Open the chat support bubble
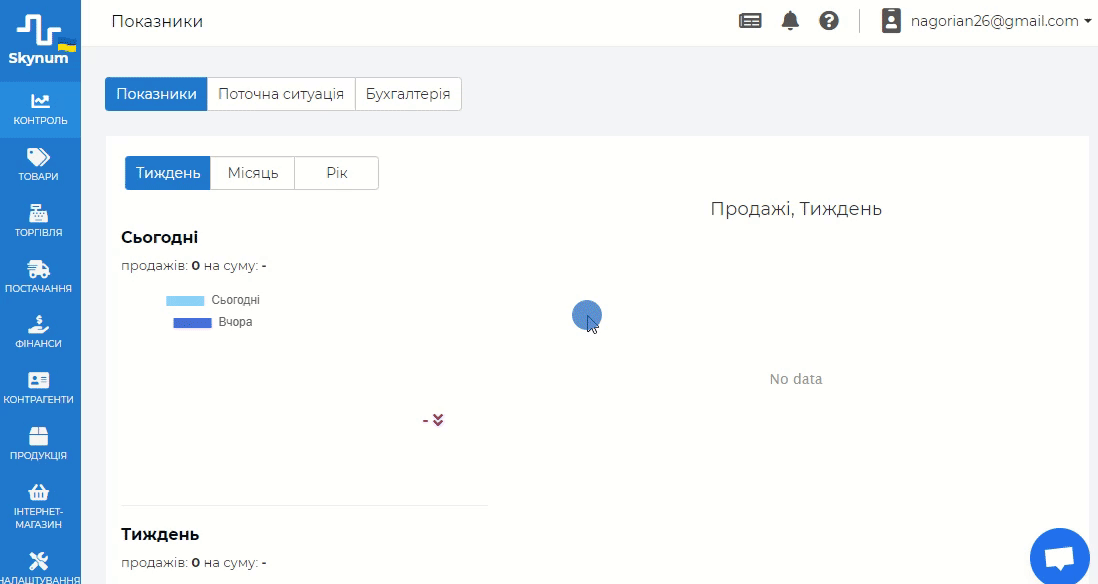The width and height of the screenshot is (1098, 584). (x=1059, y=557)
